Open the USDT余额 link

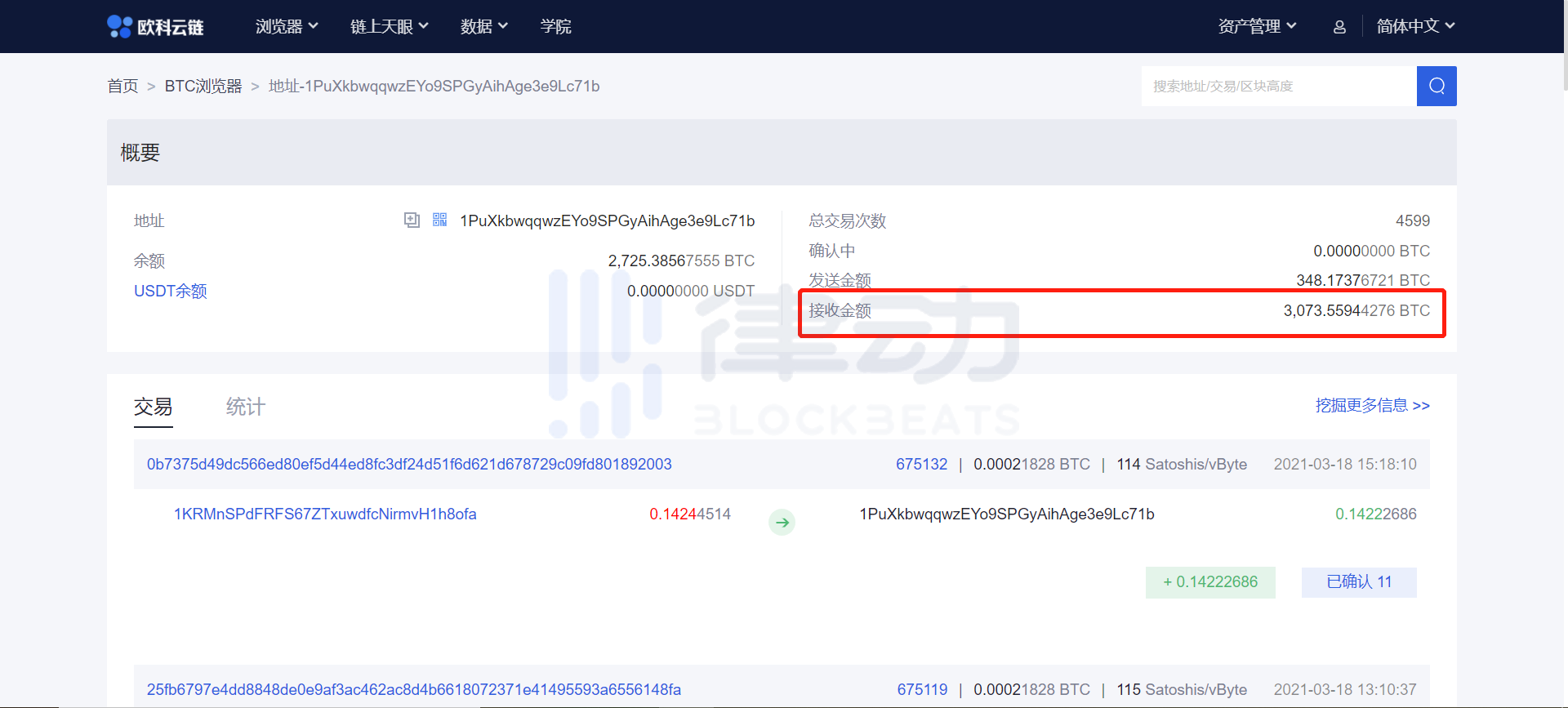(171, 292)
